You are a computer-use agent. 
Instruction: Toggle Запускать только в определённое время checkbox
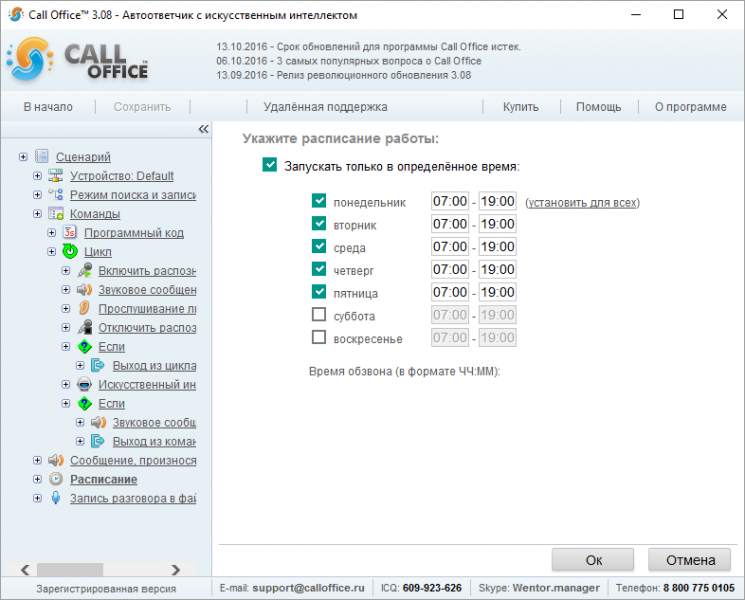270,165
